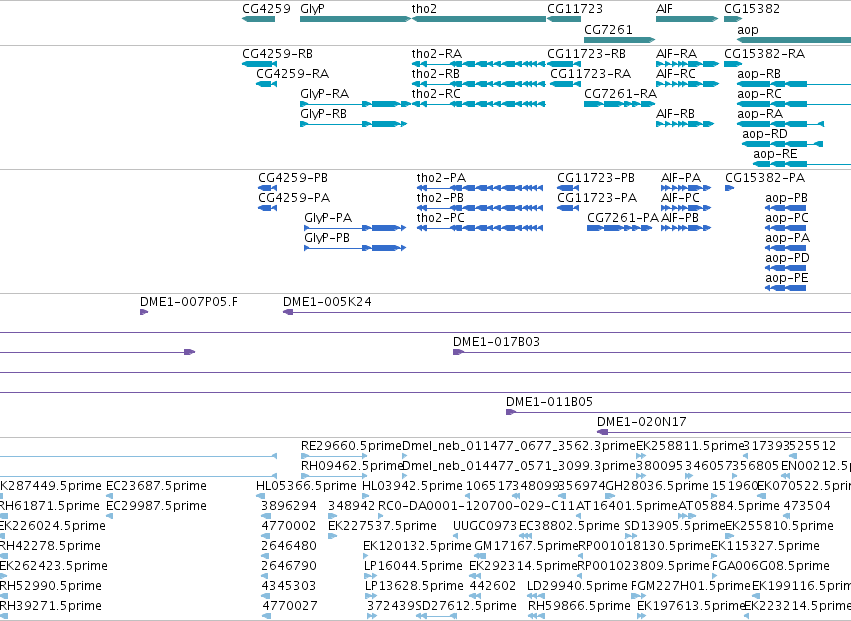Click the RH09462.5prime EST label

click(351, 466)
